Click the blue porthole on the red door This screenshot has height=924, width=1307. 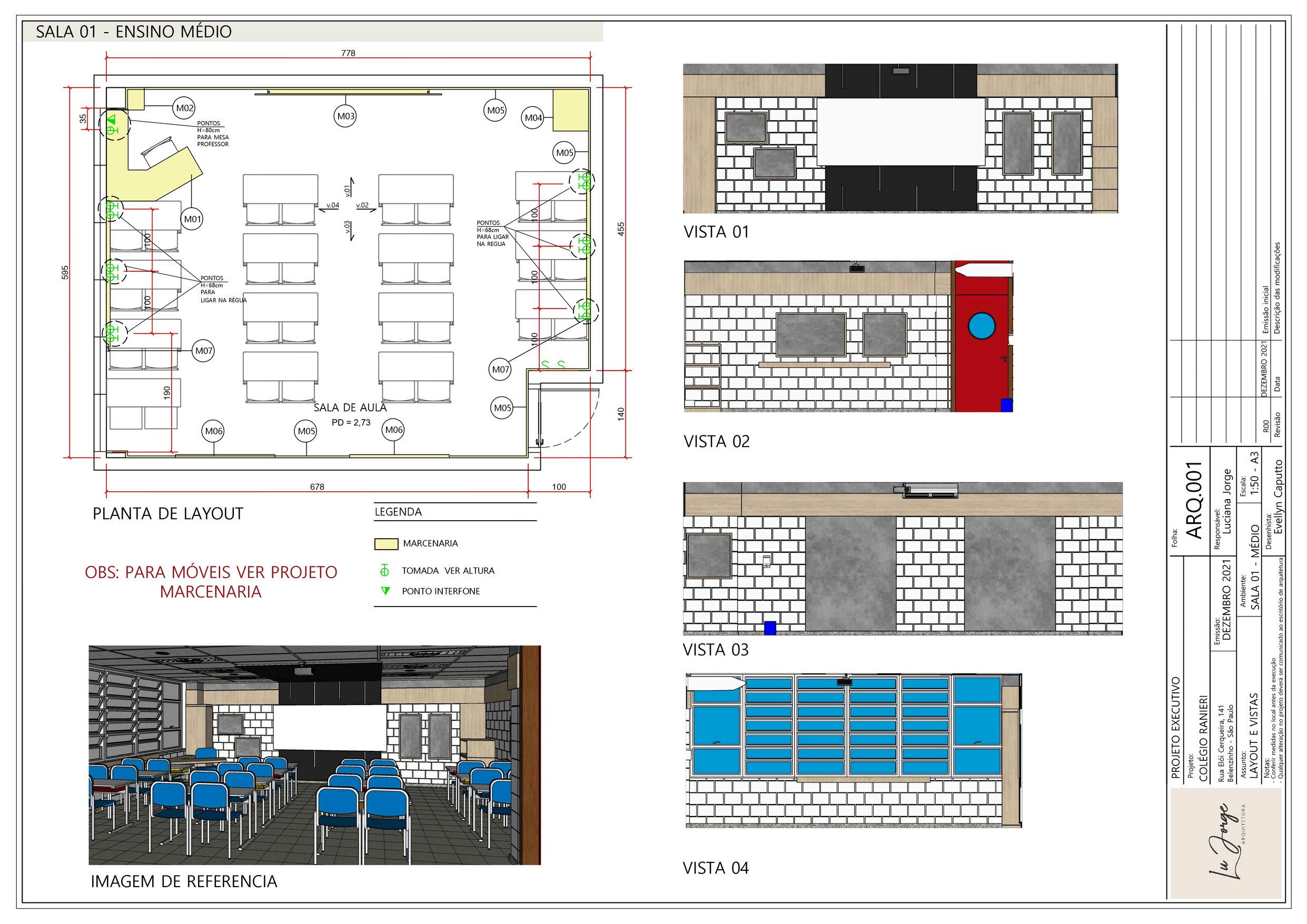pos(982,326)
